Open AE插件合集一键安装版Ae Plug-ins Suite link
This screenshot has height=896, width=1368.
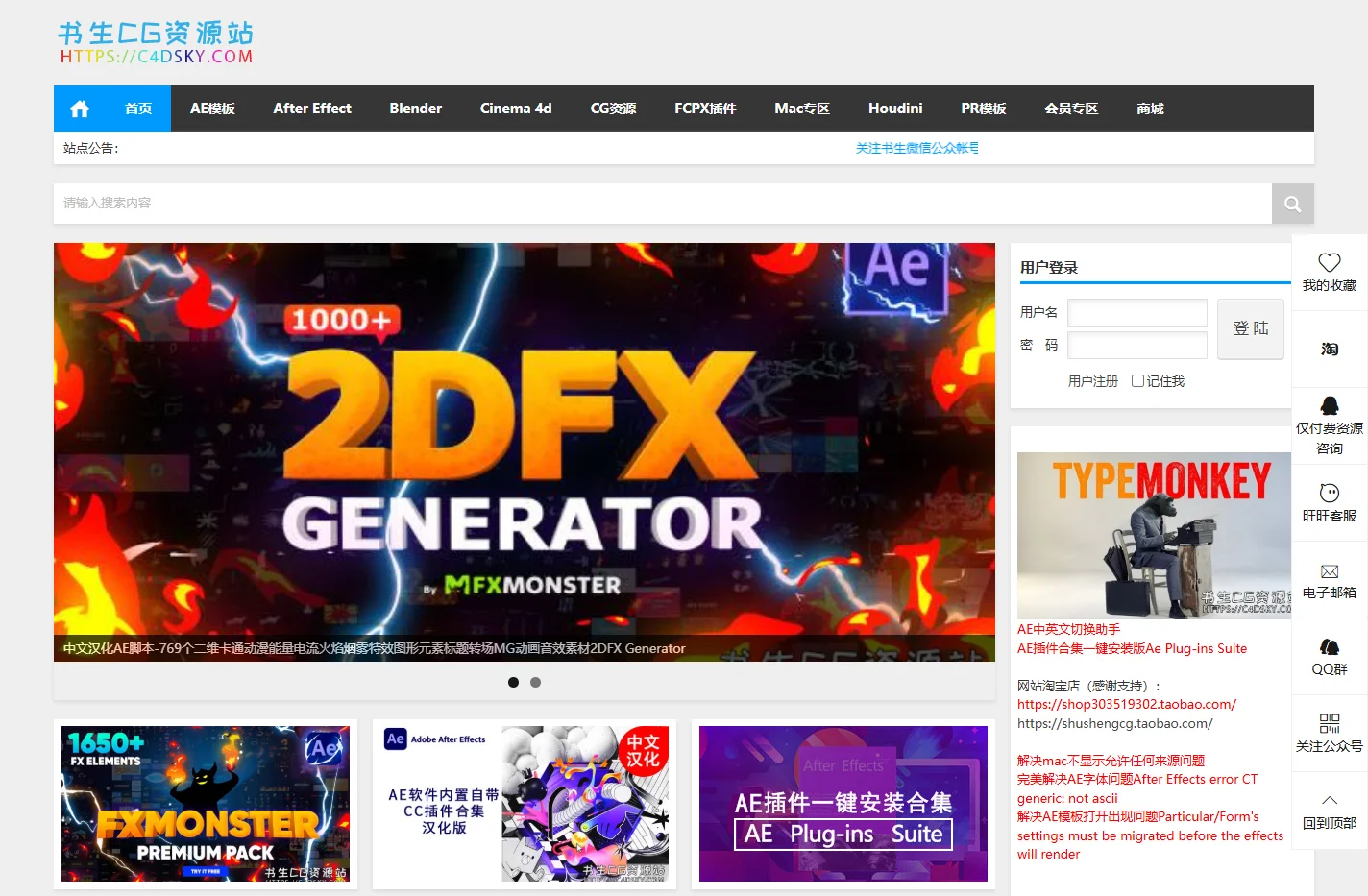[1132, 648]
